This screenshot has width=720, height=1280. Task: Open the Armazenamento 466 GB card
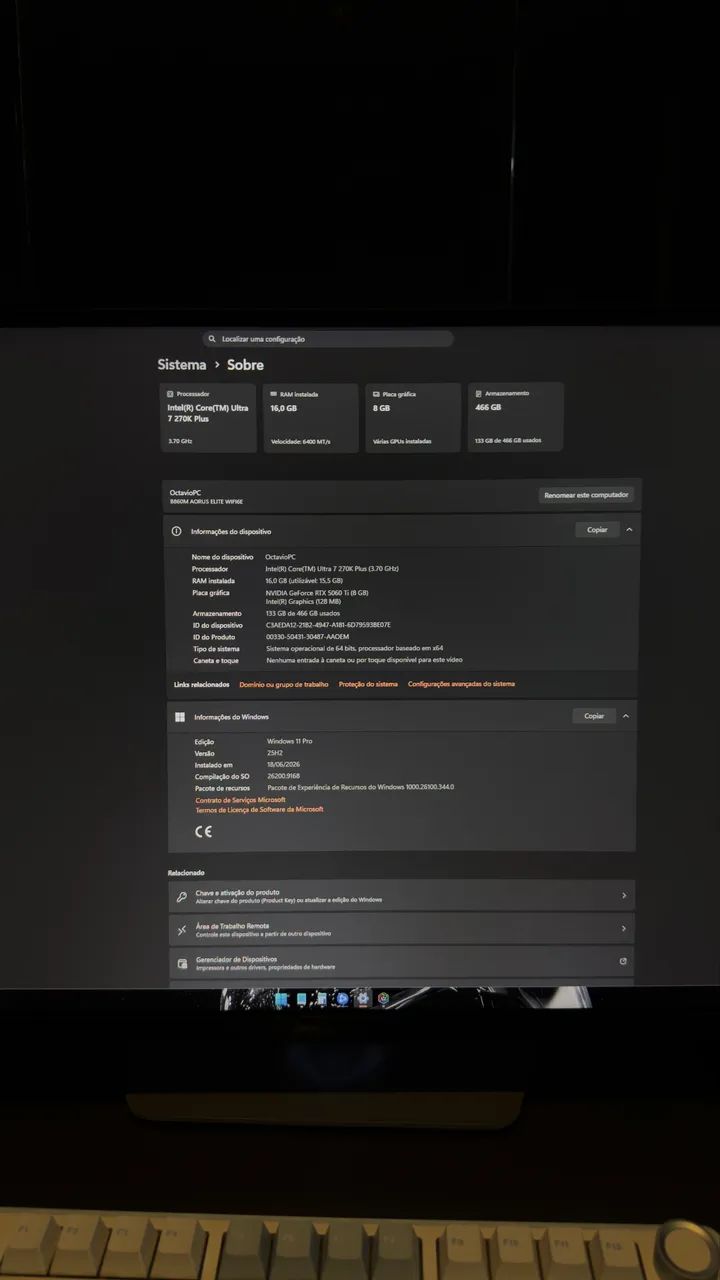[516, 417]
